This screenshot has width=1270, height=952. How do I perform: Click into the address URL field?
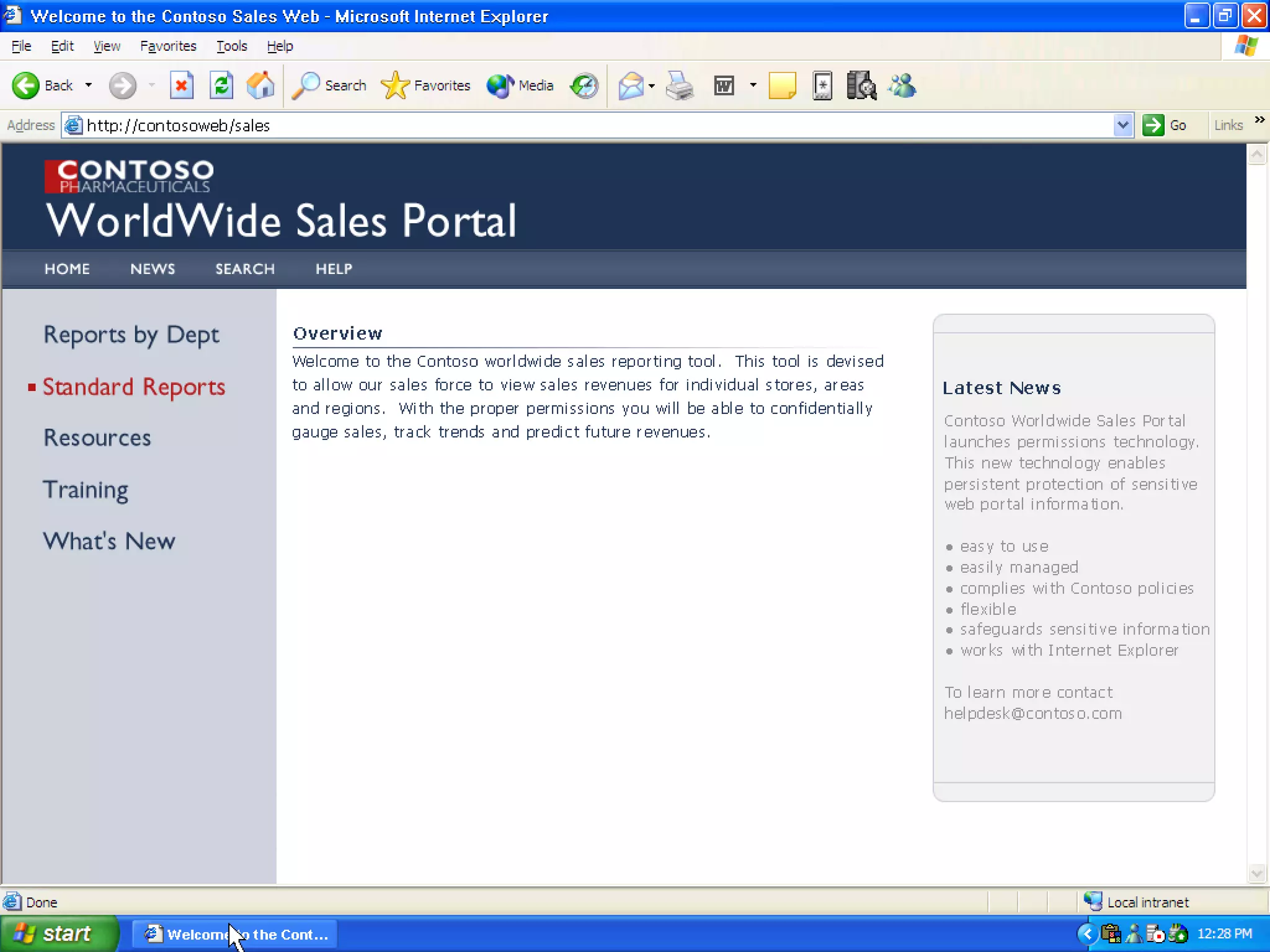pos(558,125)
